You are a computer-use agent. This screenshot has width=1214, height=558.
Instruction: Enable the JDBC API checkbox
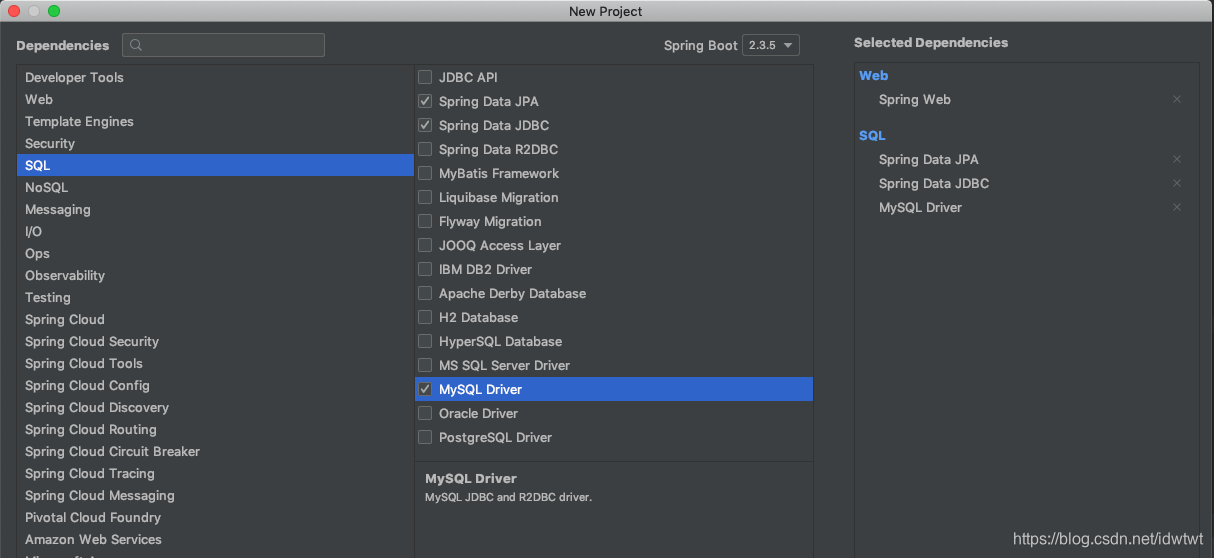coord(425,77)
